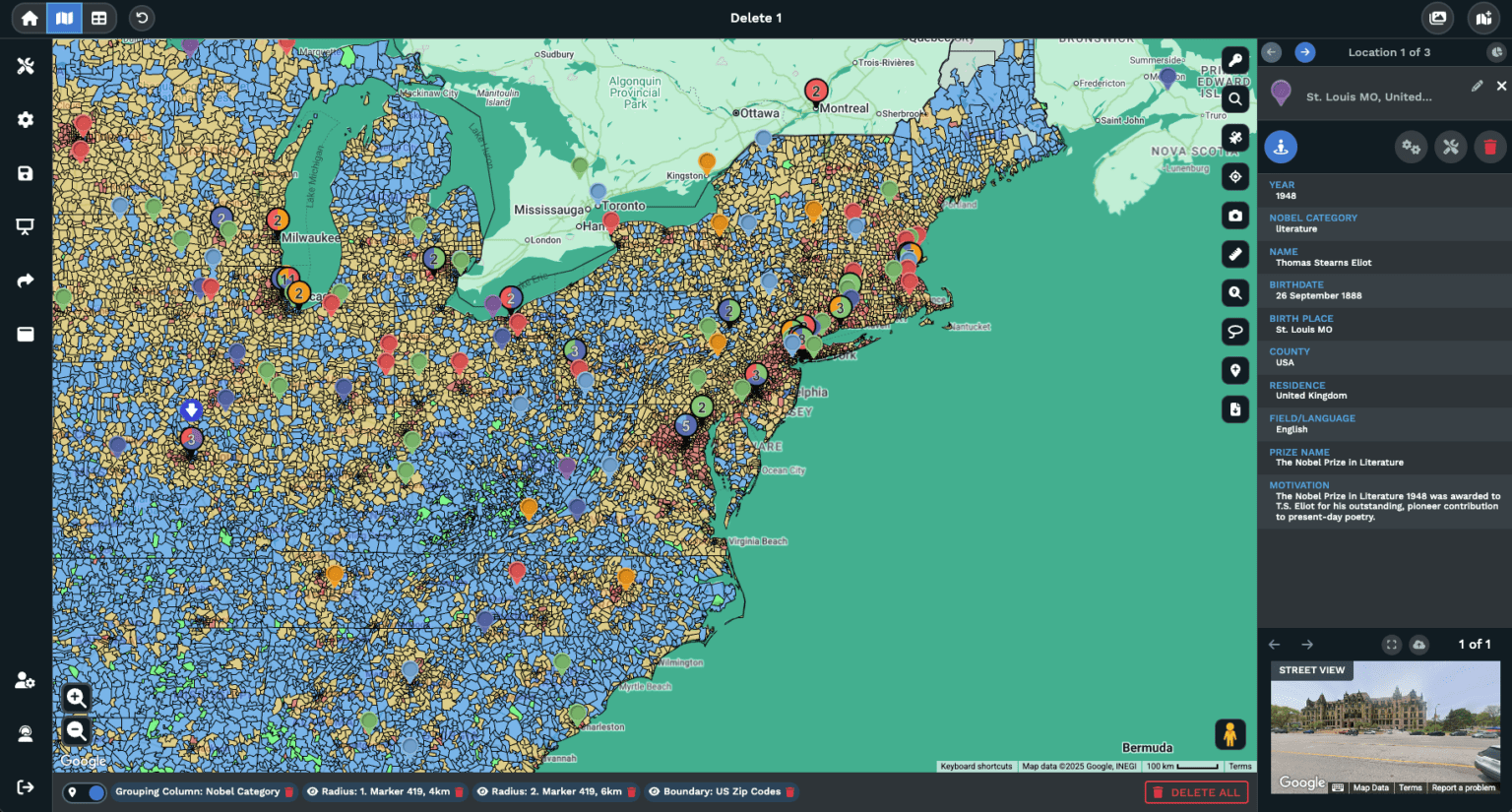Image resolution: width=1512 pixels, height=812 pixels.
Task: Open the image gallery icon in top bar
Action: pos(1438,18)
